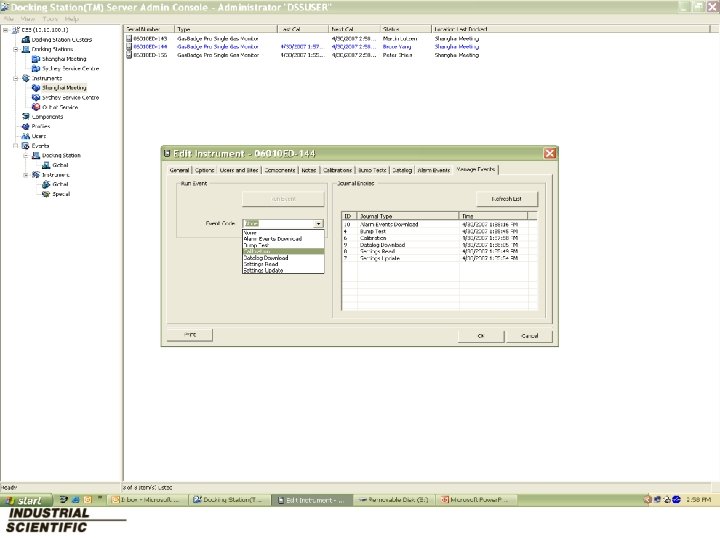Image resolution: width=720 pixels, height=540 pixels.
Task: Click the Instruments node icon
Action: [26, 78]
